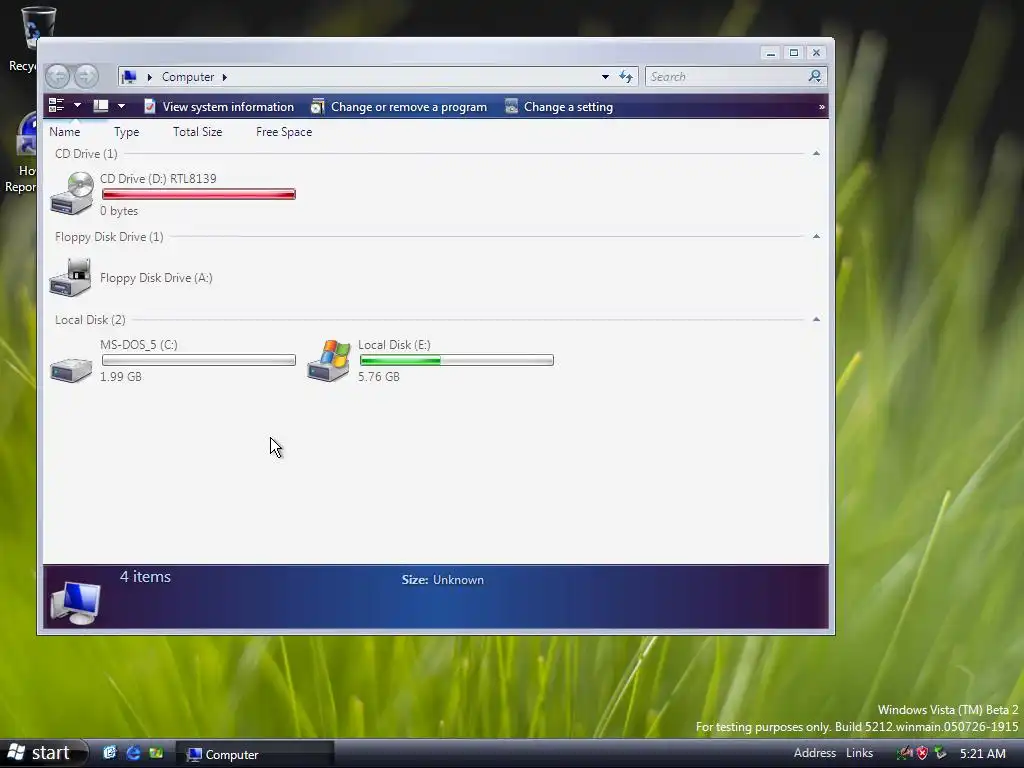The width and height of the screenshot is (1024, 768).
Task: Click the first quick launch icon beside start
Action: click(110, 753)
